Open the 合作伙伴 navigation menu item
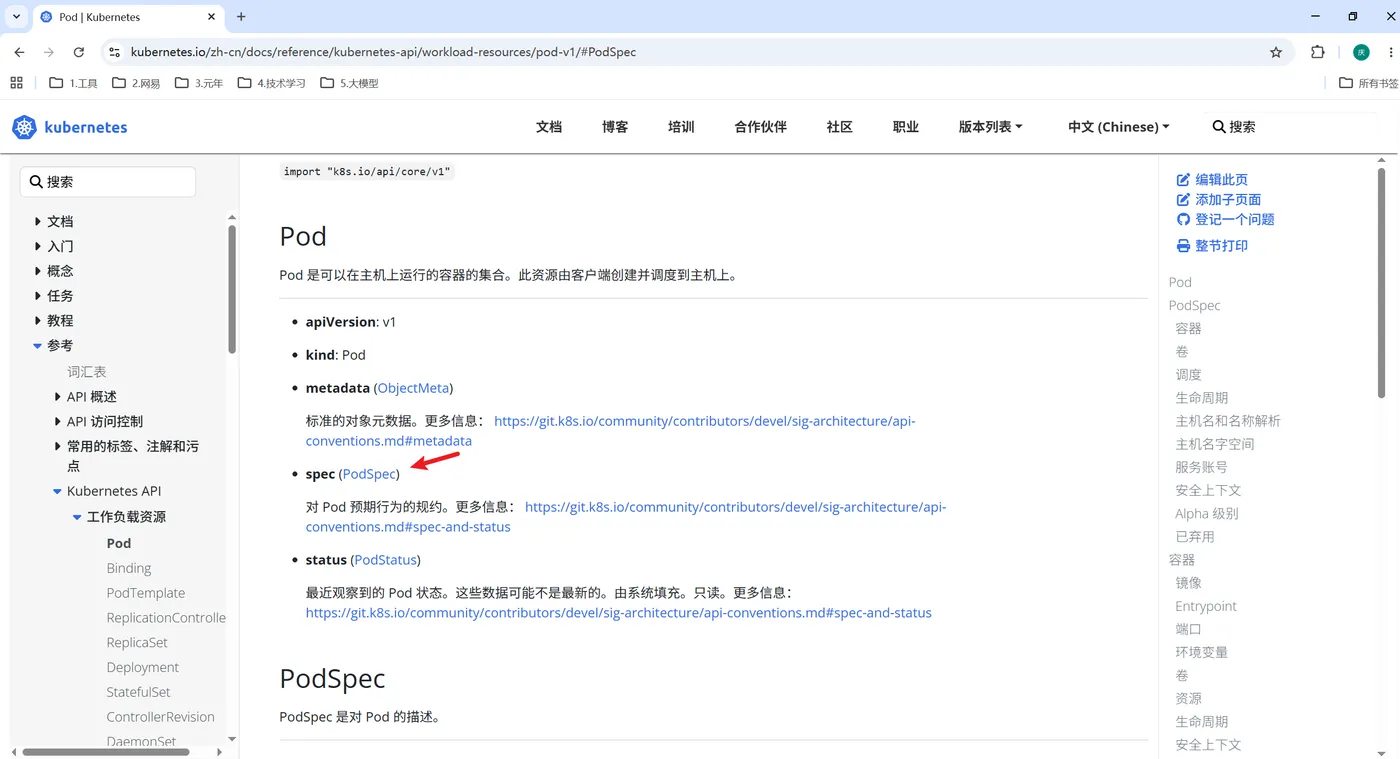The image size is (1400, 759). tap(760, 127)
